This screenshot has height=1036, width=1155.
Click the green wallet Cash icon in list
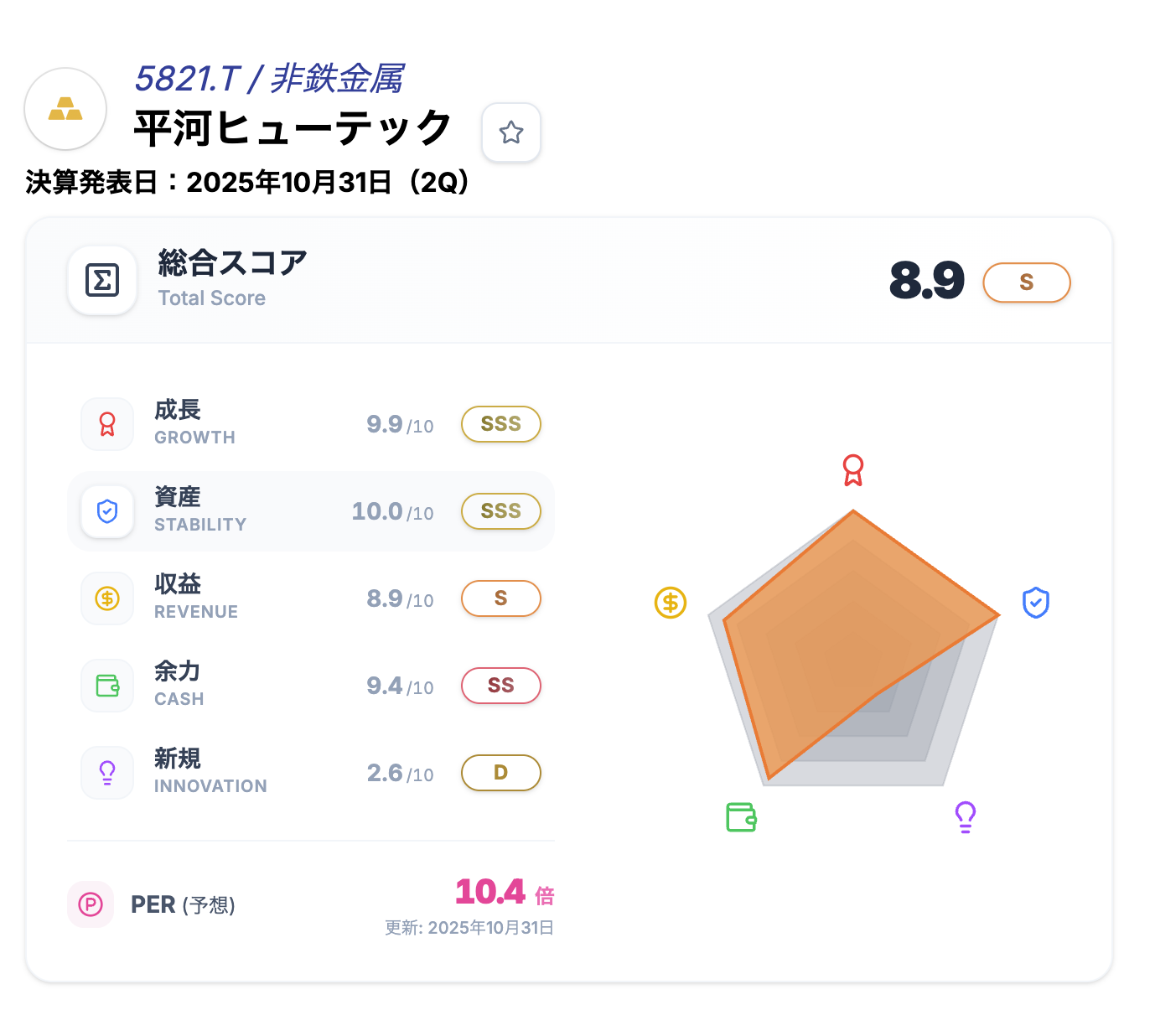(x=107, y=686)
